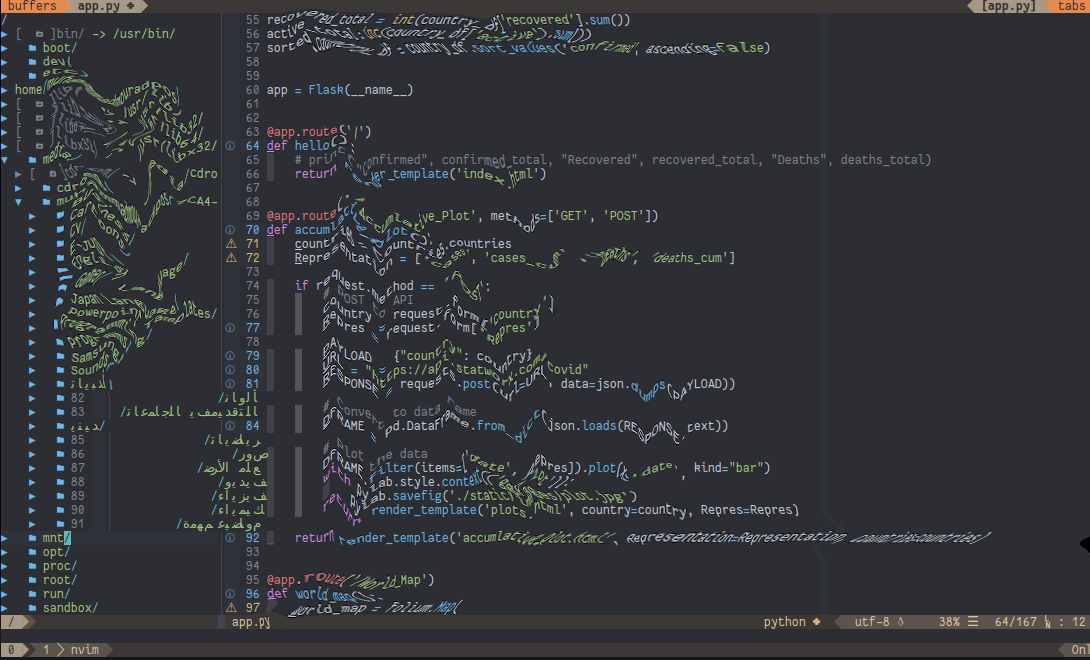Click 'deaths_cum' string on line 72
The height and width of the screenshot is (660, 1090).
point(690,257)
